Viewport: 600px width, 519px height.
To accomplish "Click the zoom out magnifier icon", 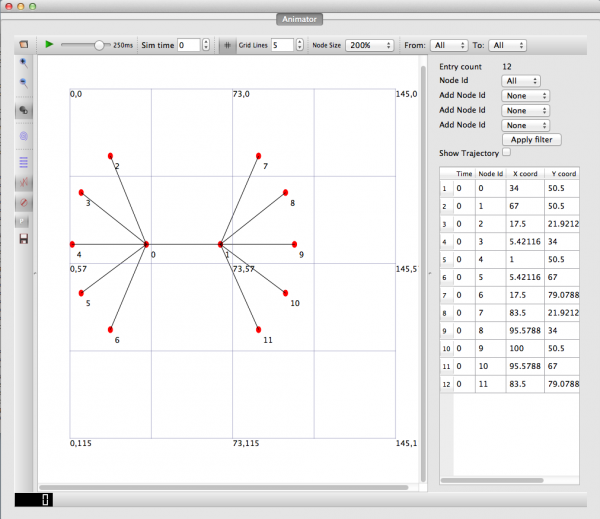I will (24, 84).
